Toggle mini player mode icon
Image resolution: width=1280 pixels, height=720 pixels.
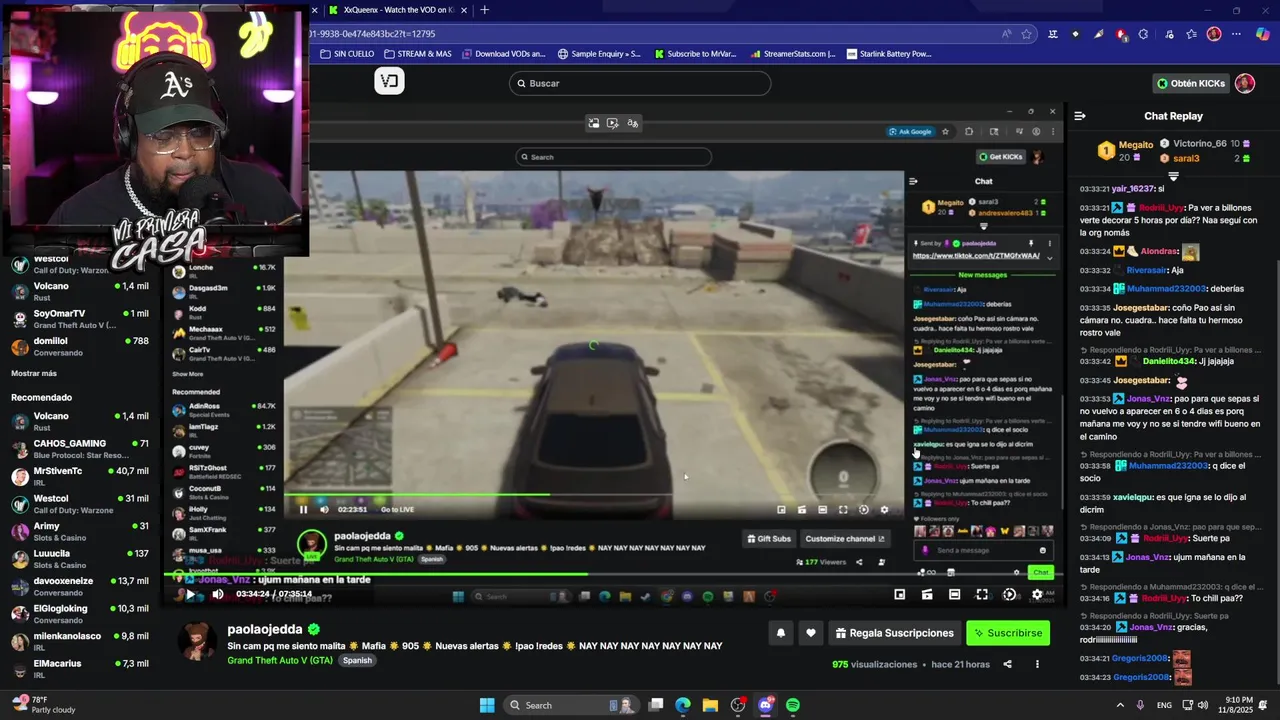(899, 594)
